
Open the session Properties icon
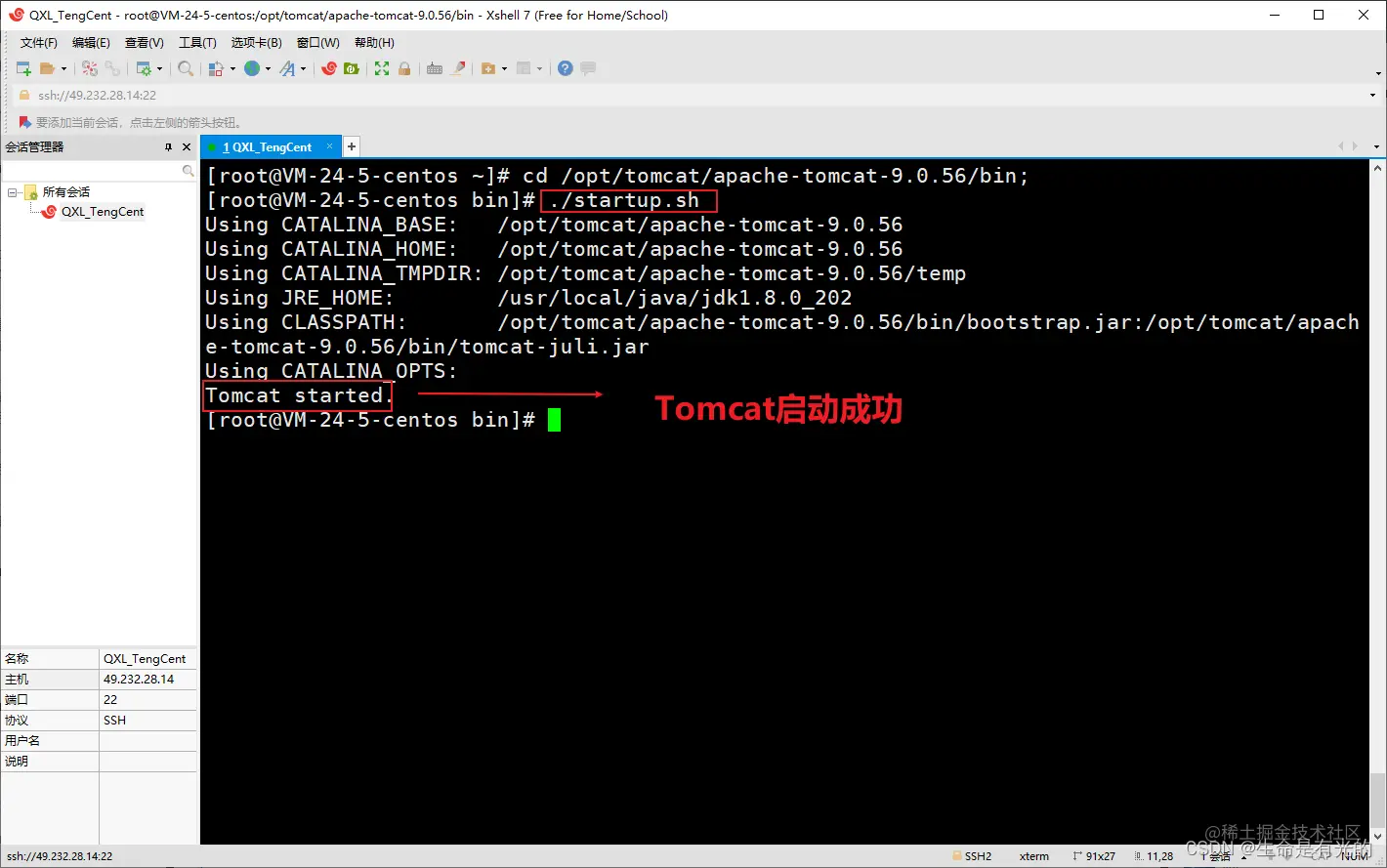[x=144, y=68]
